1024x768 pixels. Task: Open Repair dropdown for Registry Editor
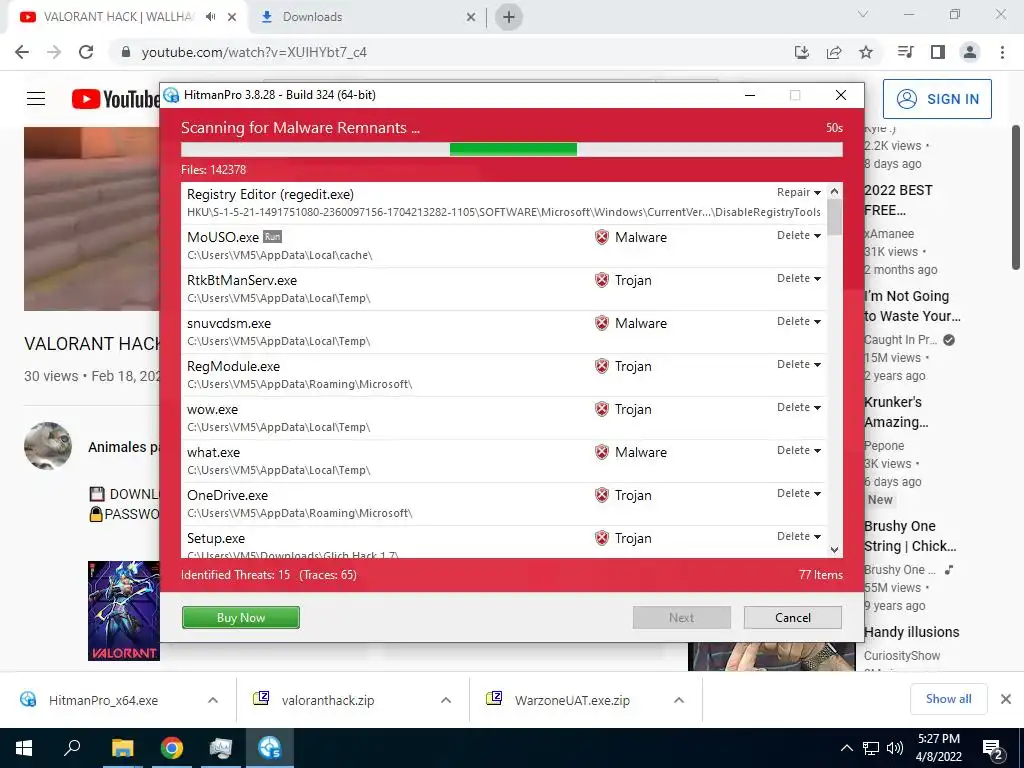coord(799,192)
